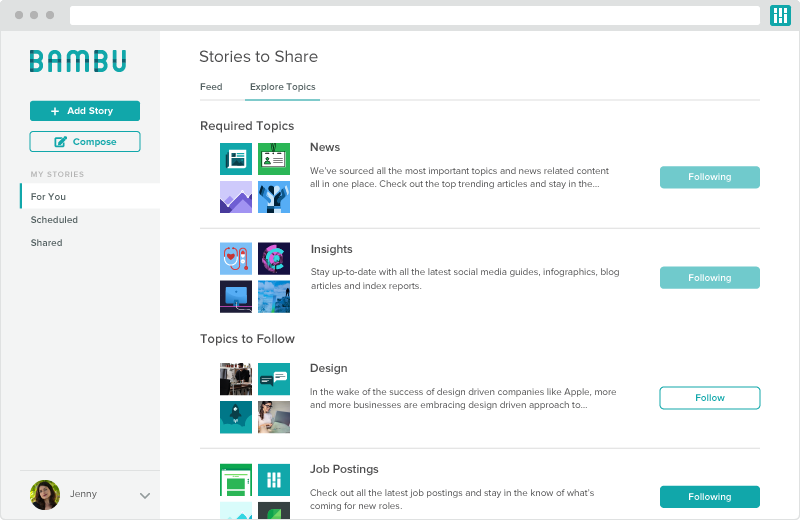This screenshot has height=520, width=800.
Task: Click the Design description text
Action: [463, 398]
